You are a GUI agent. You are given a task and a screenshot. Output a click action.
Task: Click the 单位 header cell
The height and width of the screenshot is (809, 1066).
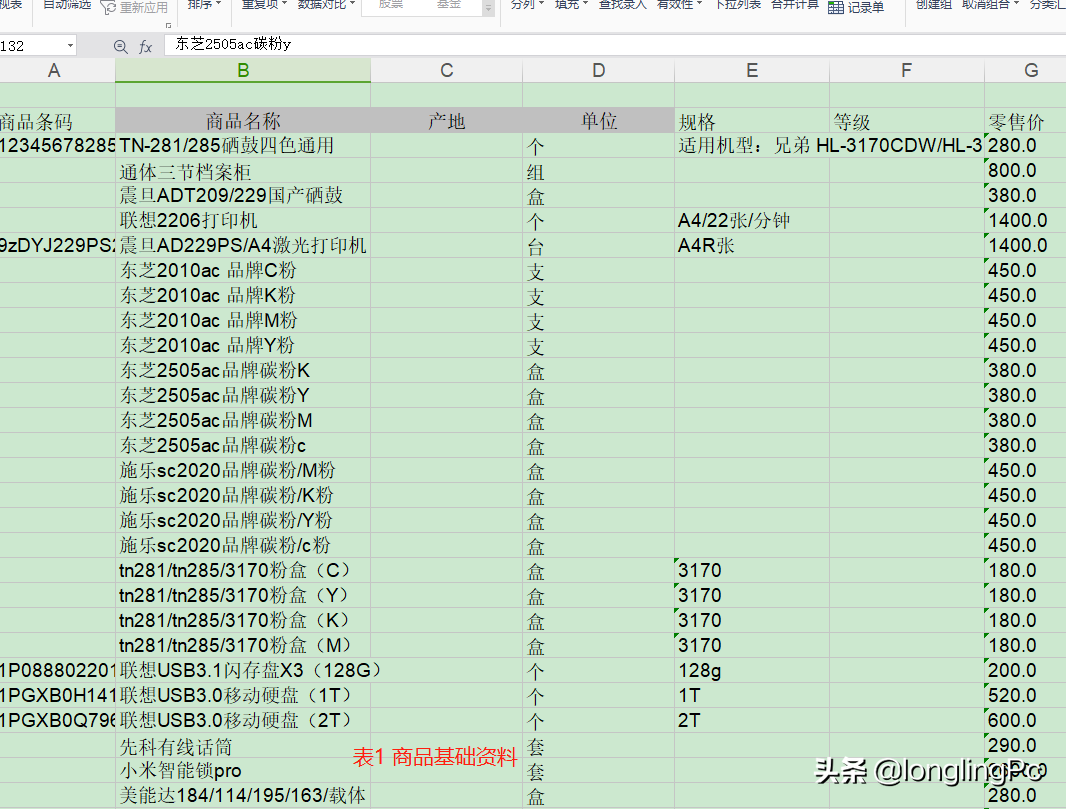[x=598, y=121]
